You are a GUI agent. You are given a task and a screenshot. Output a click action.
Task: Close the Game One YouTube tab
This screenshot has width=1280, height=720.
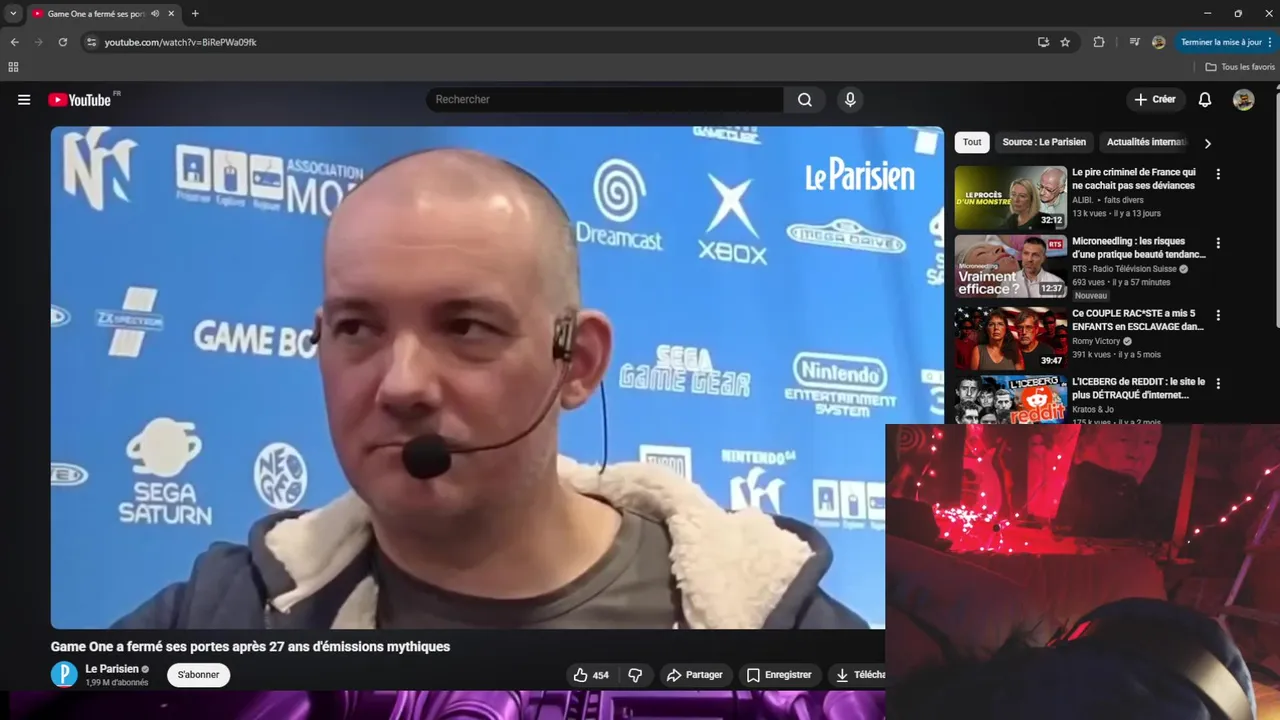[x=170, y=14]
